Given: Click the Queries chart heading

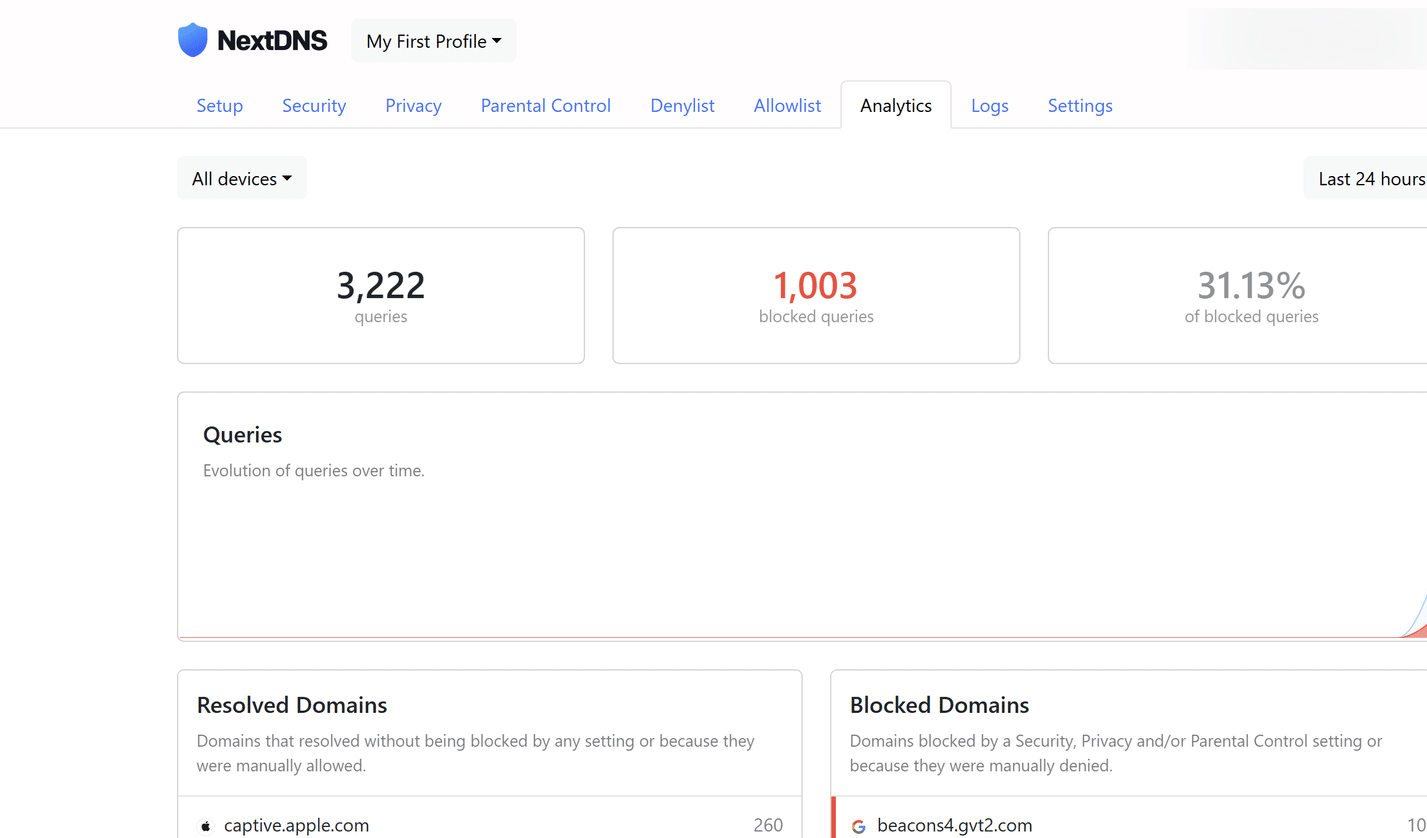Looking at the screenshot, I should tap(243, 435).
